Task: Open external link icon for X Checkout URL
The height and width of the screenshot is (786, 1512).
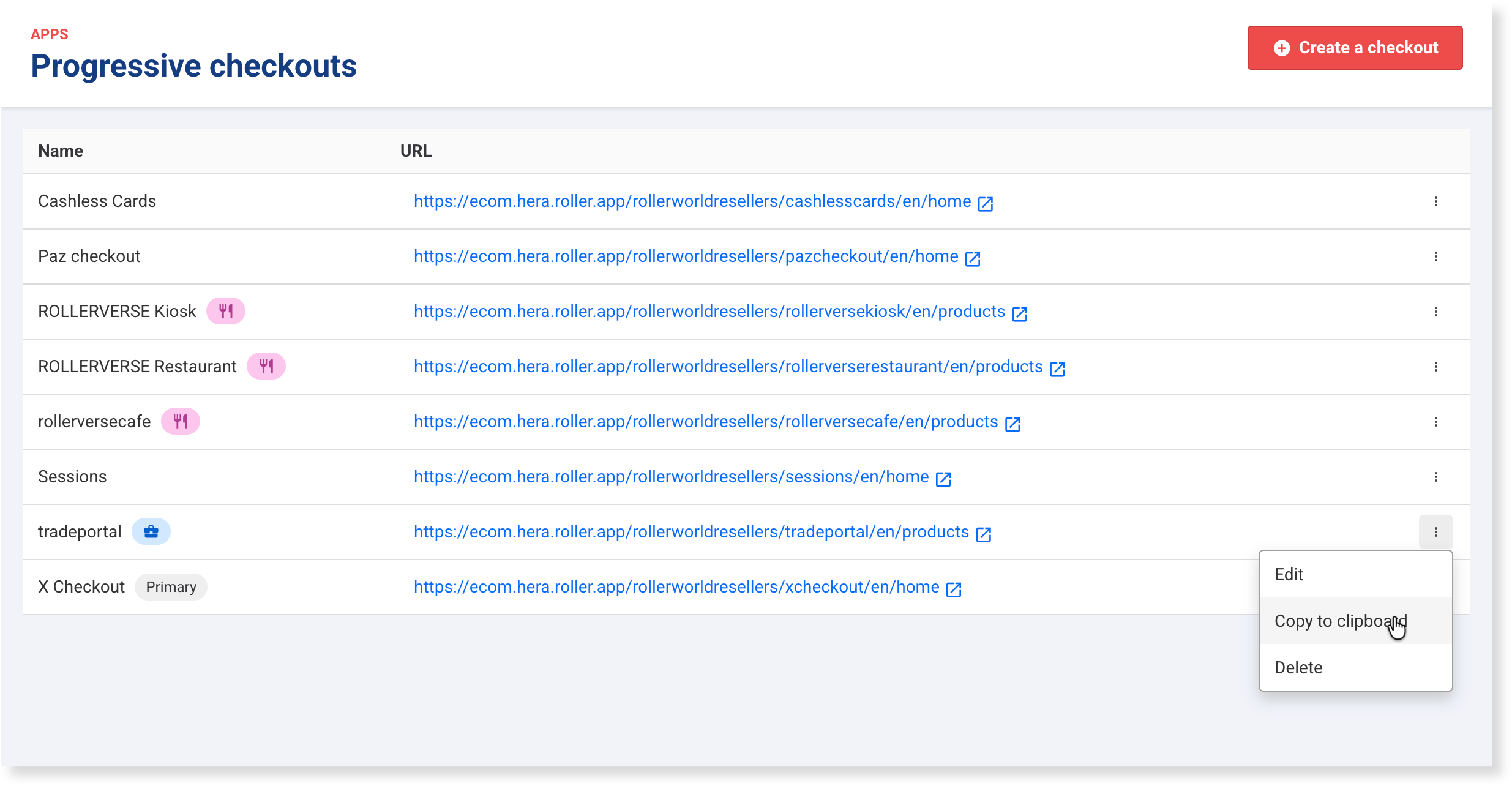Action: click(954, 589)
